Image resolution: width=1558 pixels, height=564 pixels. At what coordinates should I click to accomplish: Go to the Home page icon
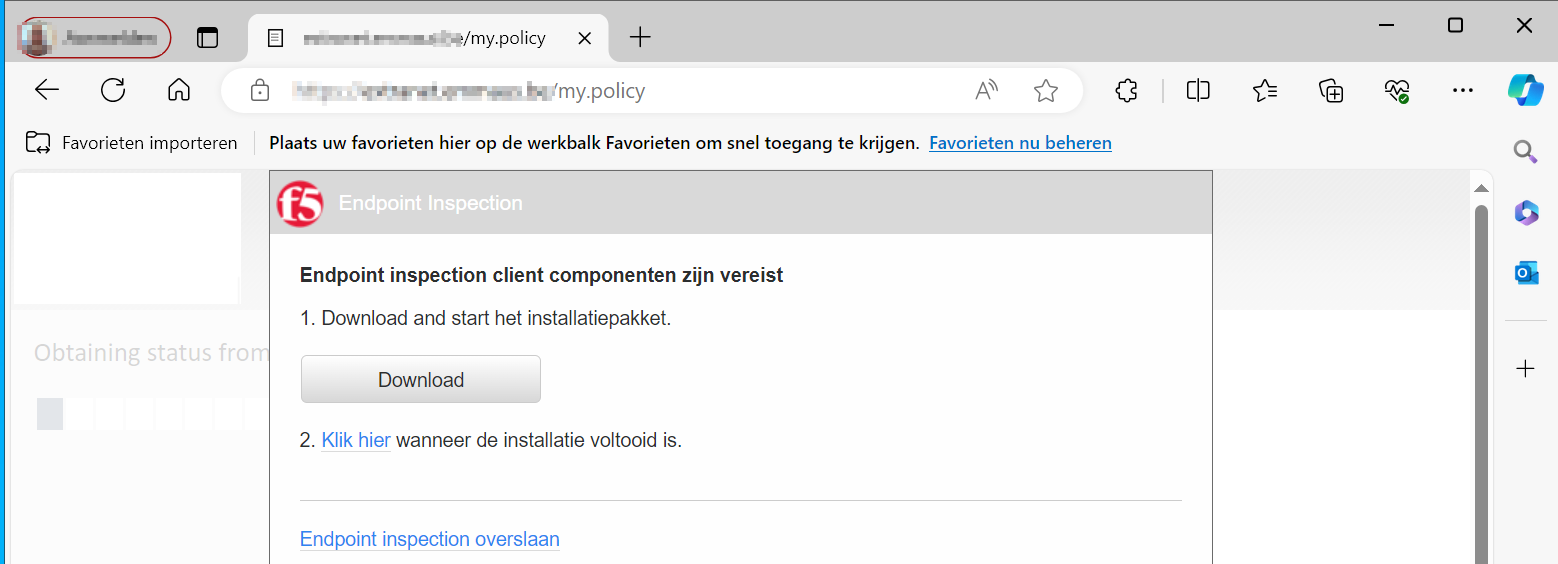point(179,91)
